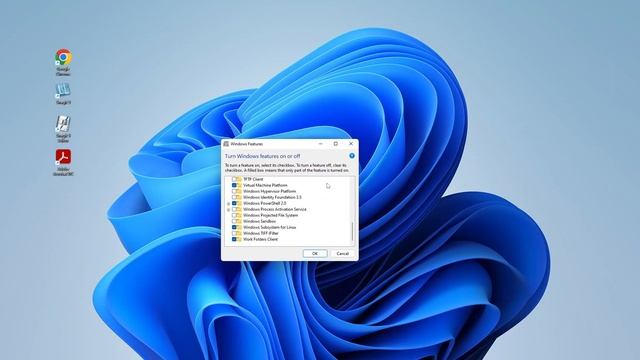640x360 pixels.
Task: Check the Windows Hypervisor Platform checkbox
Action: pos(234,191)
